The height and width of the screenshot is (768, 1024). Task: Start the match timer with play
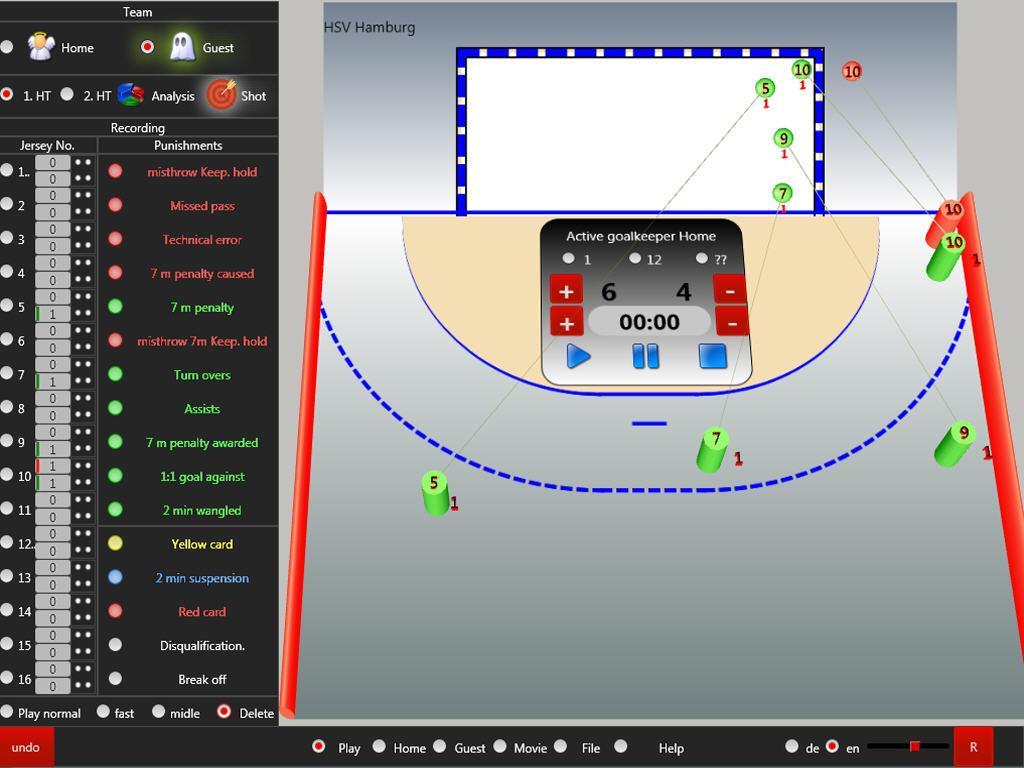(578, 357)
